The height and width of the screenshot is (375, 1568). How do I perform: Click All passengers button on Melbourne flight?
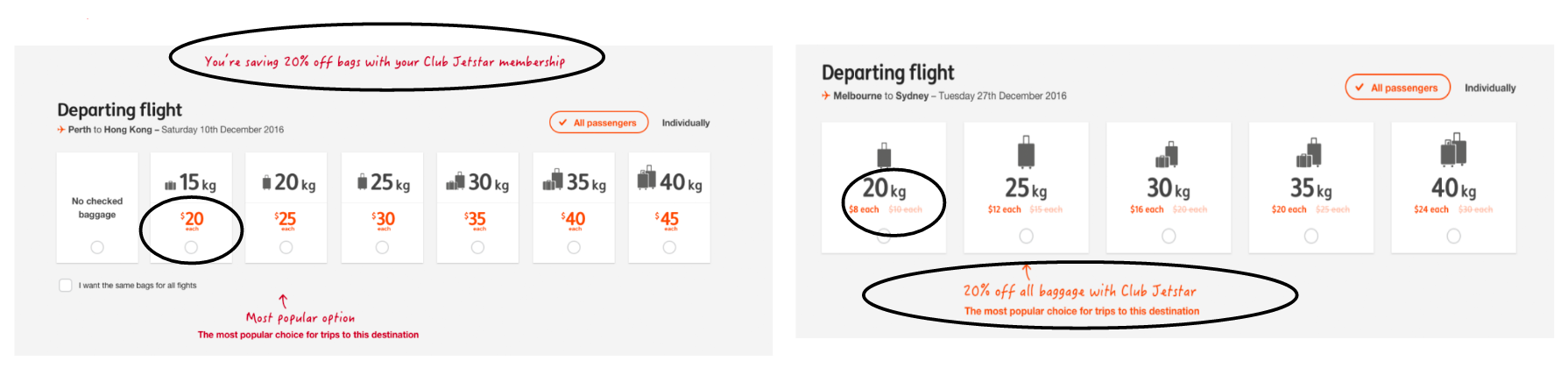pos(1398,88)
